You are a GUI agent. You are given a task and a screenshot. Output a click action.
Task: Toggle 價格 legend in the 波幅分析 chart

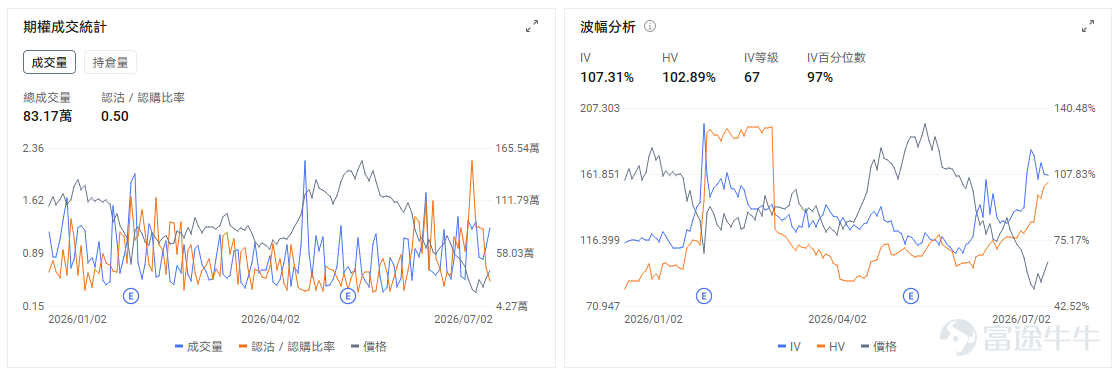(x=878, y=347)
